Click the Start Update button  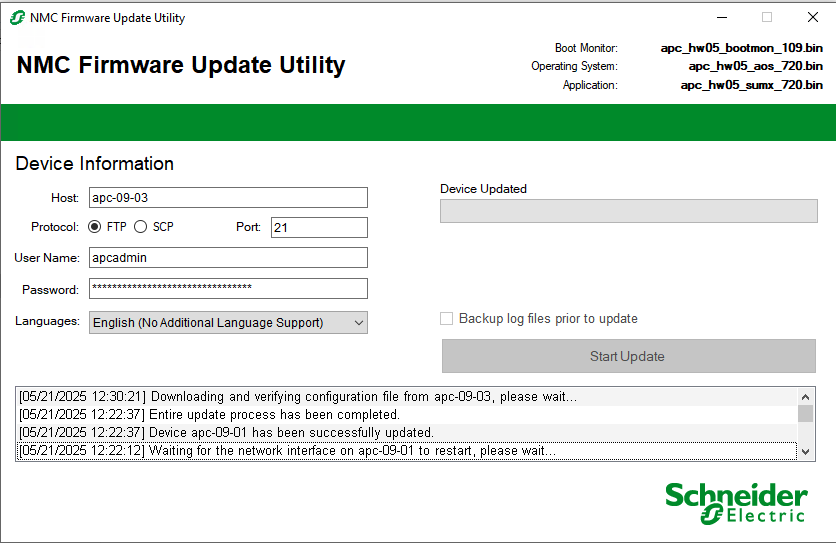click(629, 356)
